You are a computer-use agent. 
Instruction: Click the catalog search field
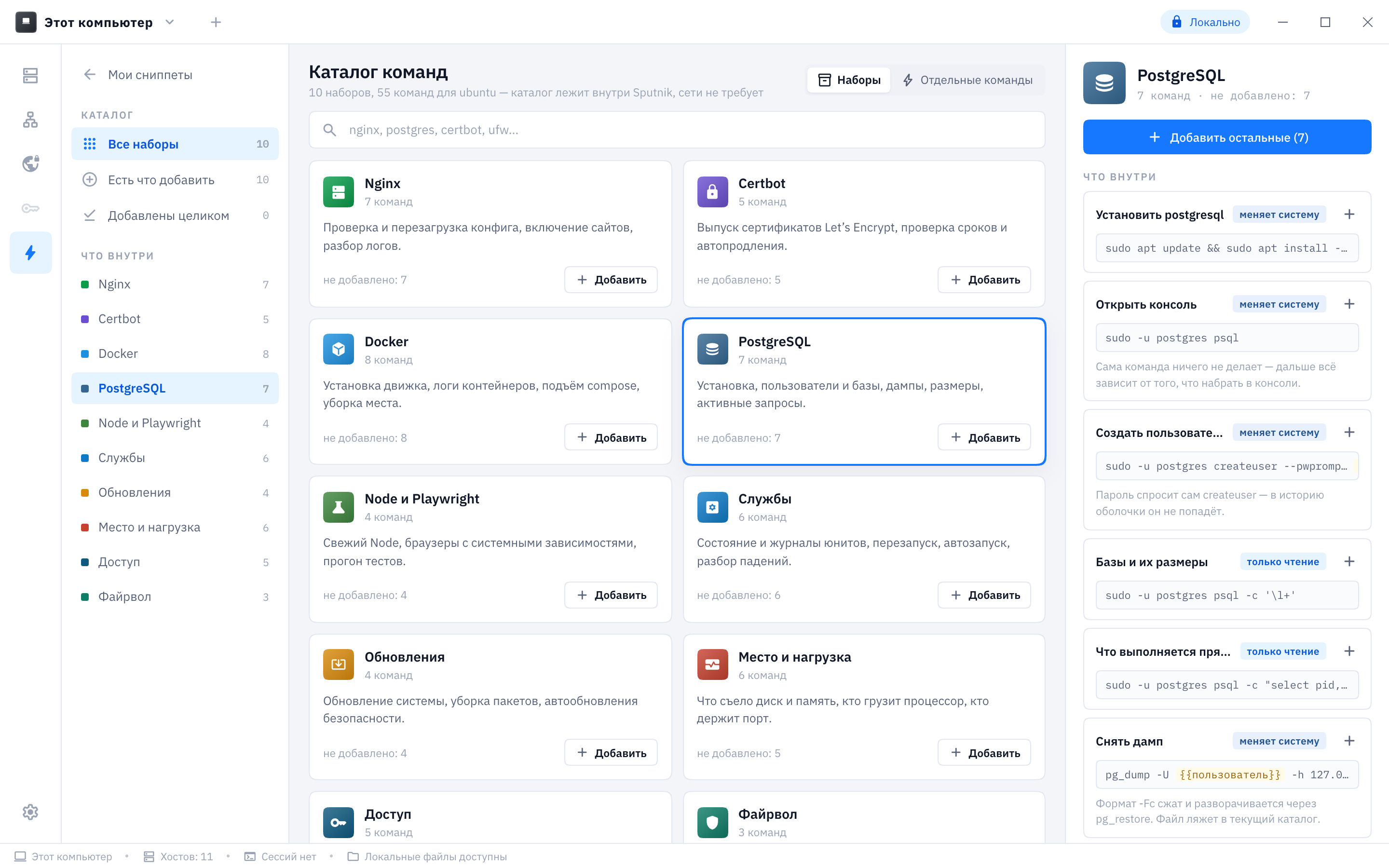[x=677, y=130]
